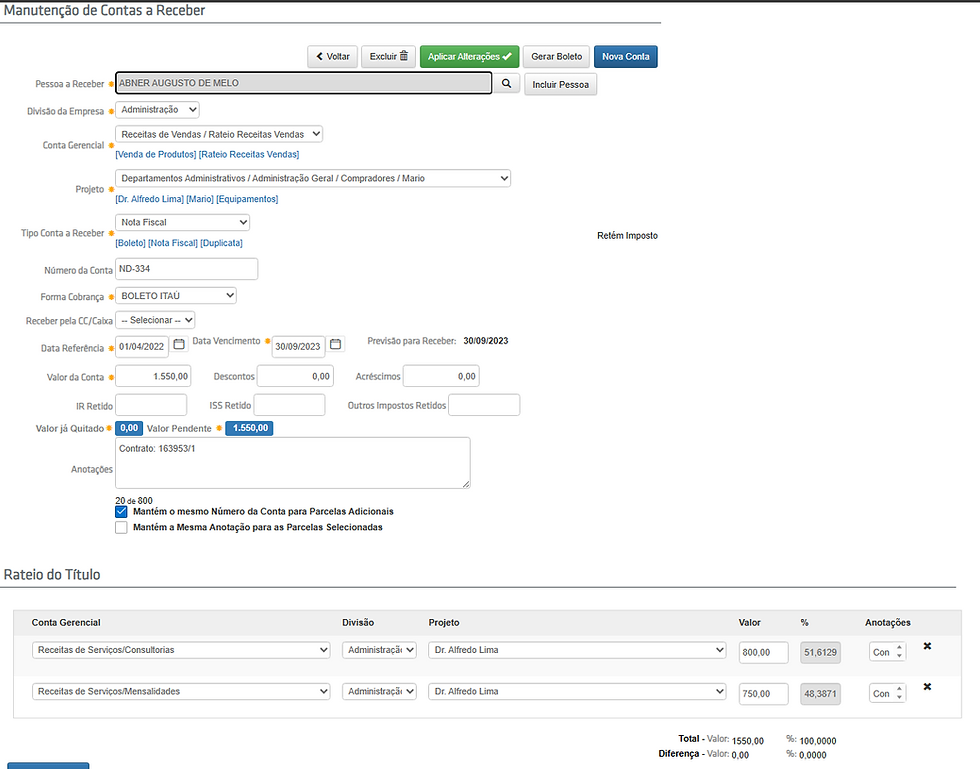Open Conta Gerencial dropdown at top
The image size is (980, 769).
point(219,134)
